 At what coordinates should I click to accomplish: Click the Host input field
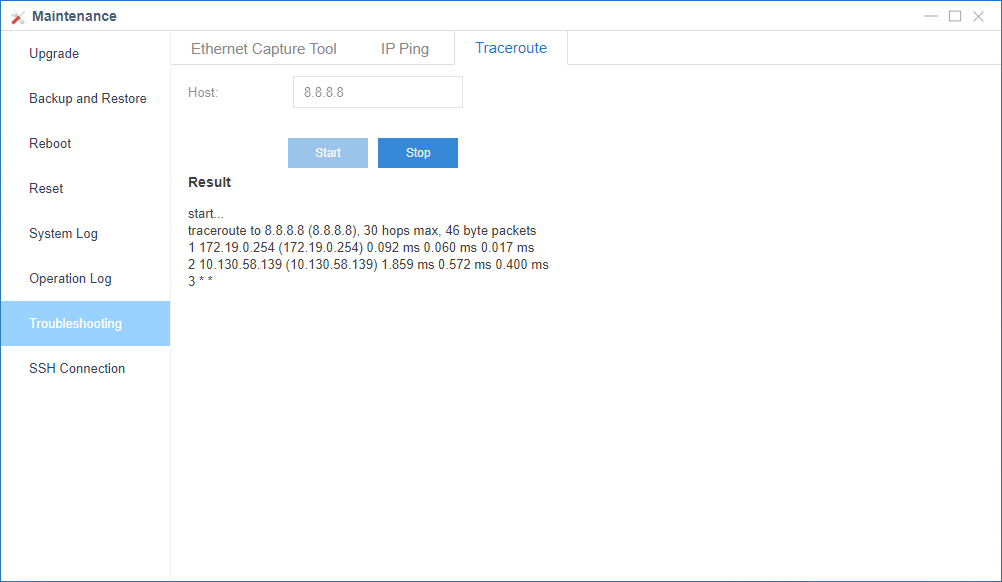click(x=377, y=92)
